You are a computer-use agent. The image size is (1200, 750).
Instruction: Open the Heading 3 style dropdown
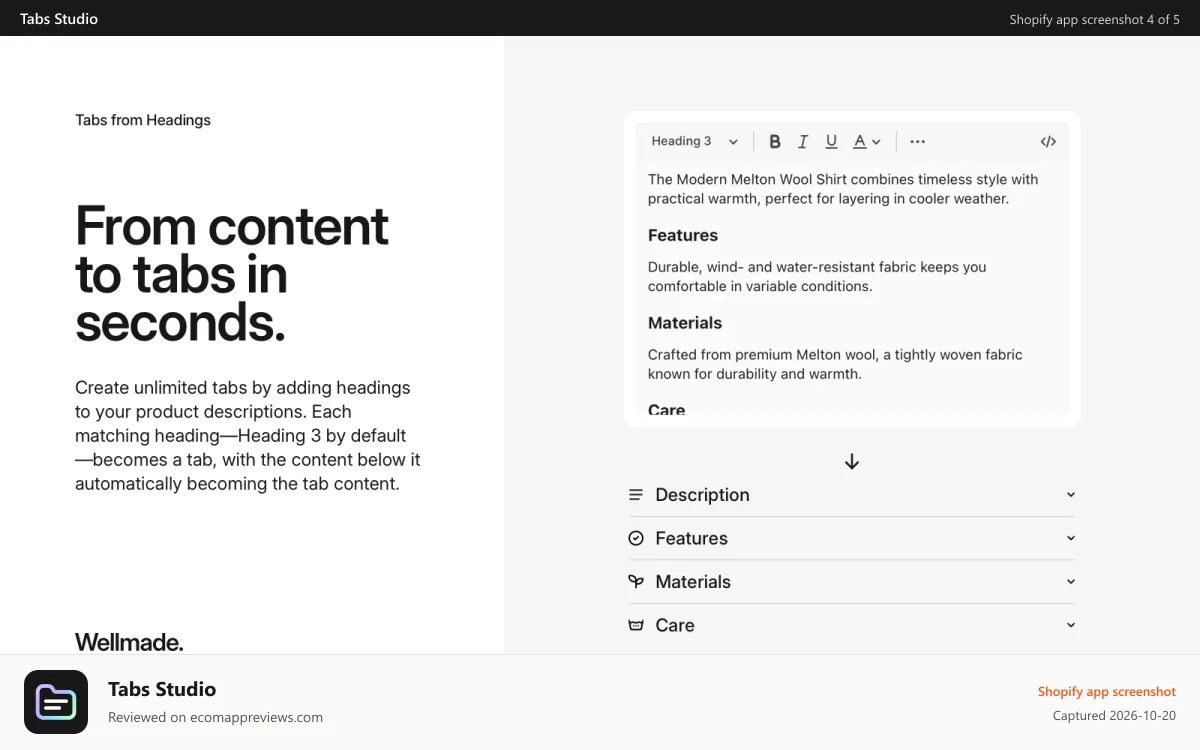coord(695,142)
